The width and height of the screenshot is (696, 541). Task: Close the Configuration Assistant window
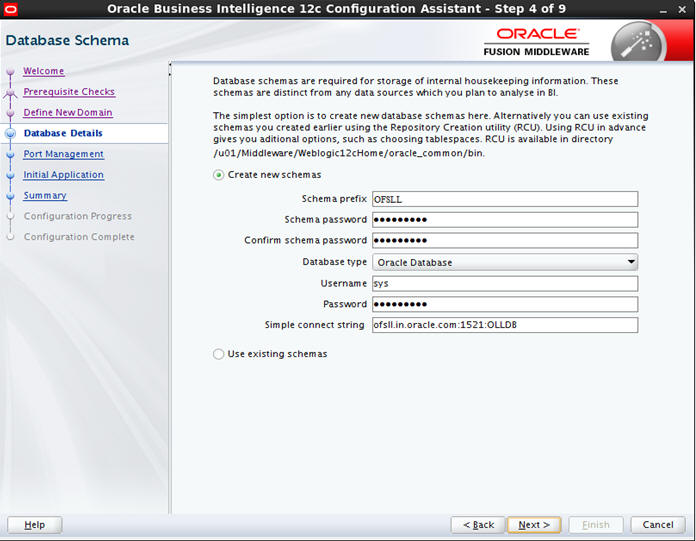coord(682,9)
